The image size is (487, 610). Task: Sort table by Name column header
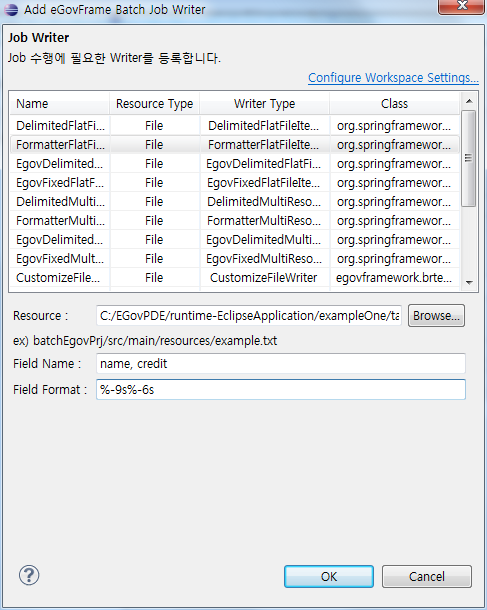pyautogui.click(x=59, y=103)
